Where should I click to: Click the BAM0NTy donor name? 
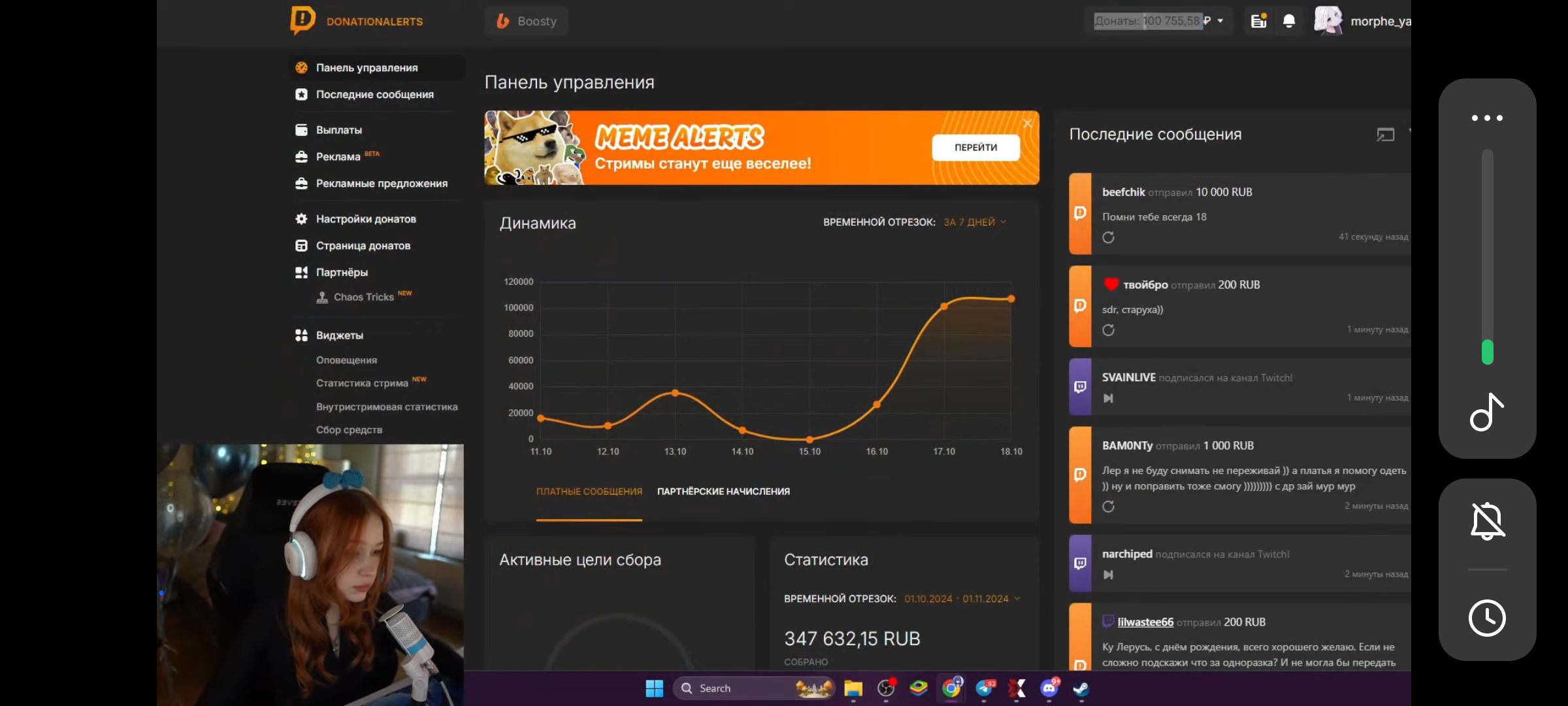[x=1127, y=446]
